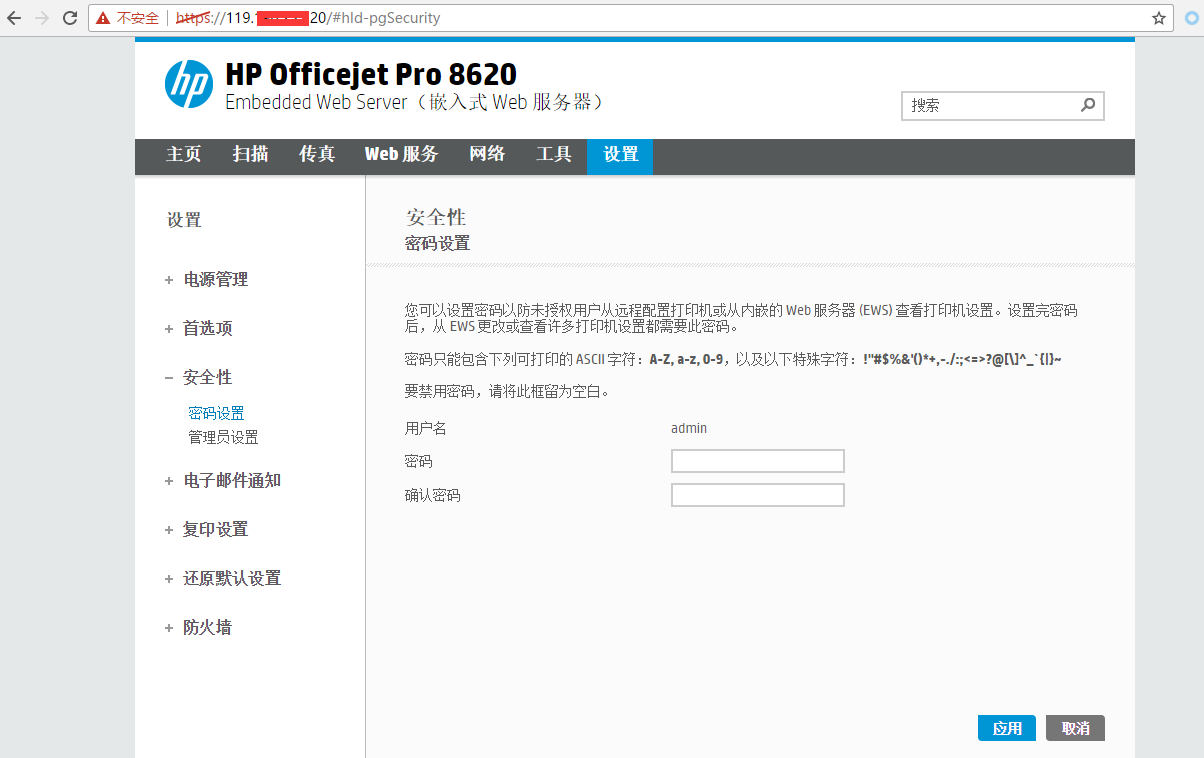Click the blue circle extension icon
Screen dimensions: 1204x758
click(1191, 18)
